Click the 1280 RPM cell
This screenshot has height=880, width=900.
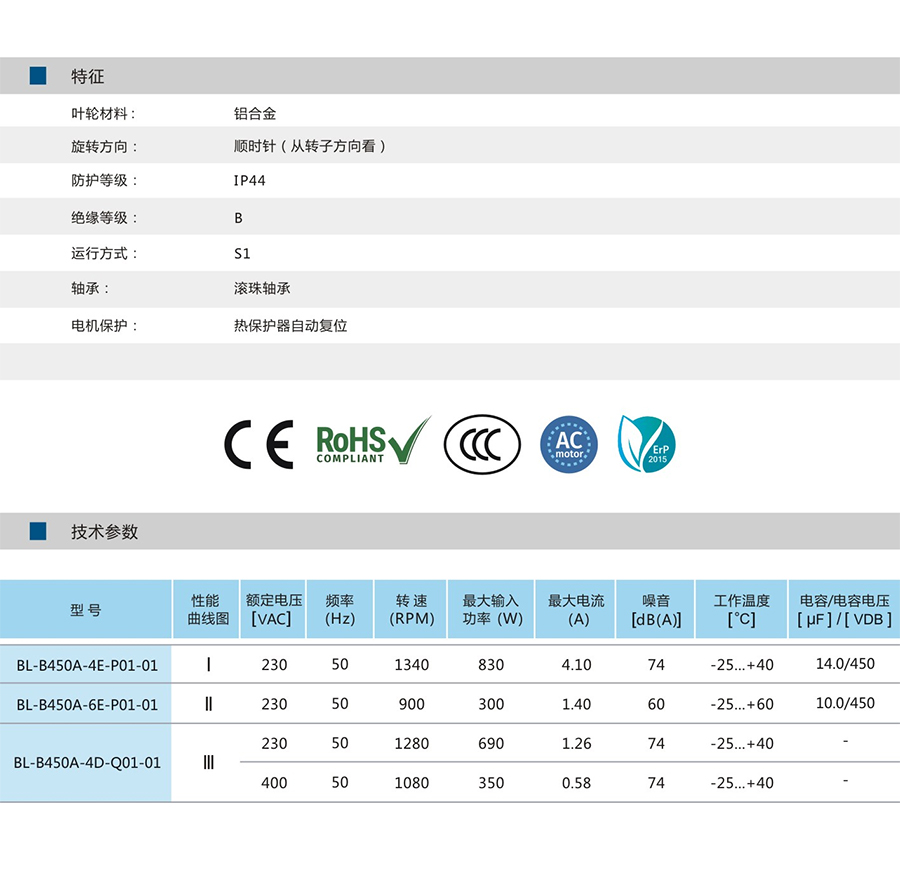412,743
